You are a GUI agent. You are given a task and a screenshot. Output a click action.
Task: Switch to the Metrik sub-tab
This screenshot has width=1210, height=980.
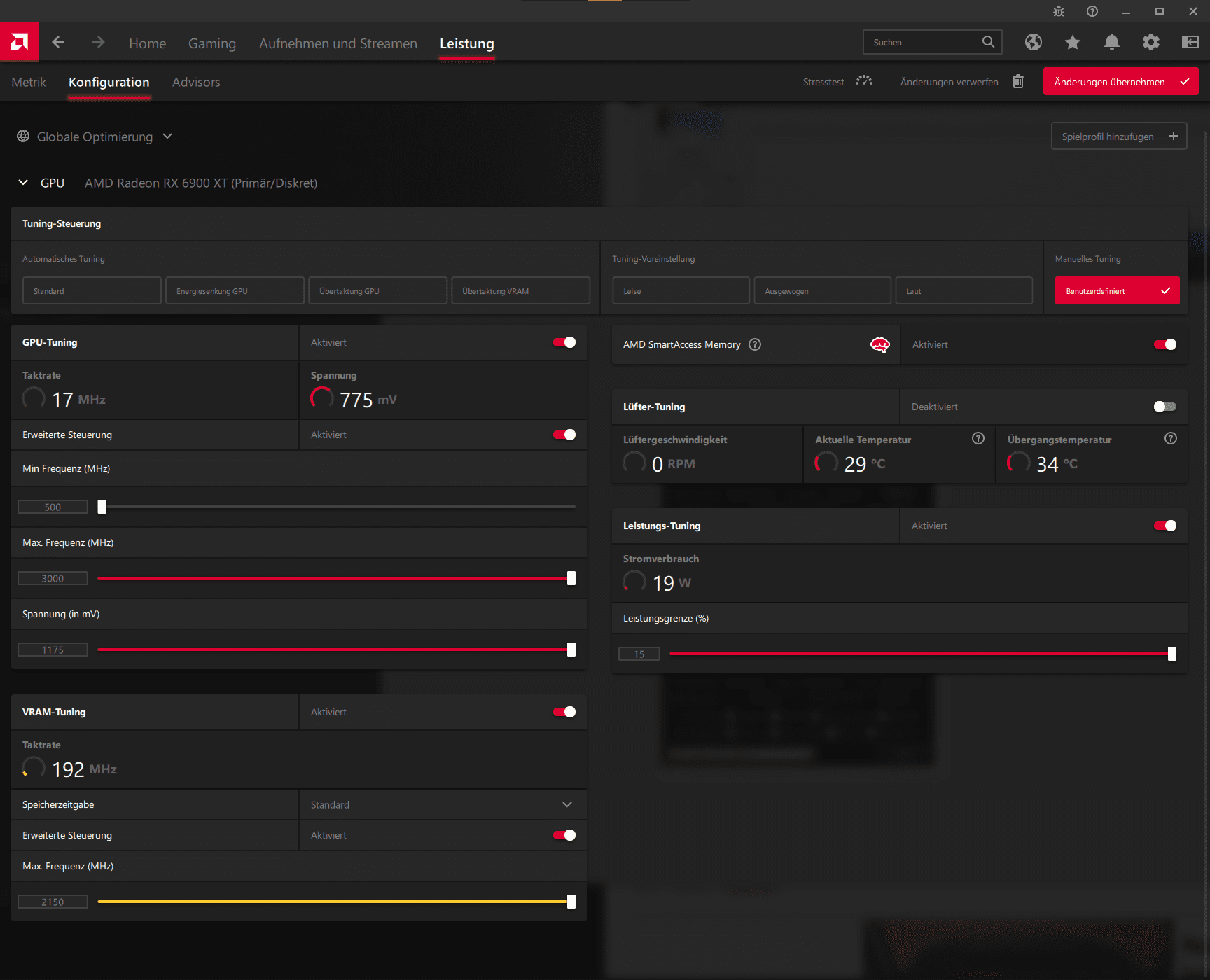pyautogui.click(x=29, y=82)
